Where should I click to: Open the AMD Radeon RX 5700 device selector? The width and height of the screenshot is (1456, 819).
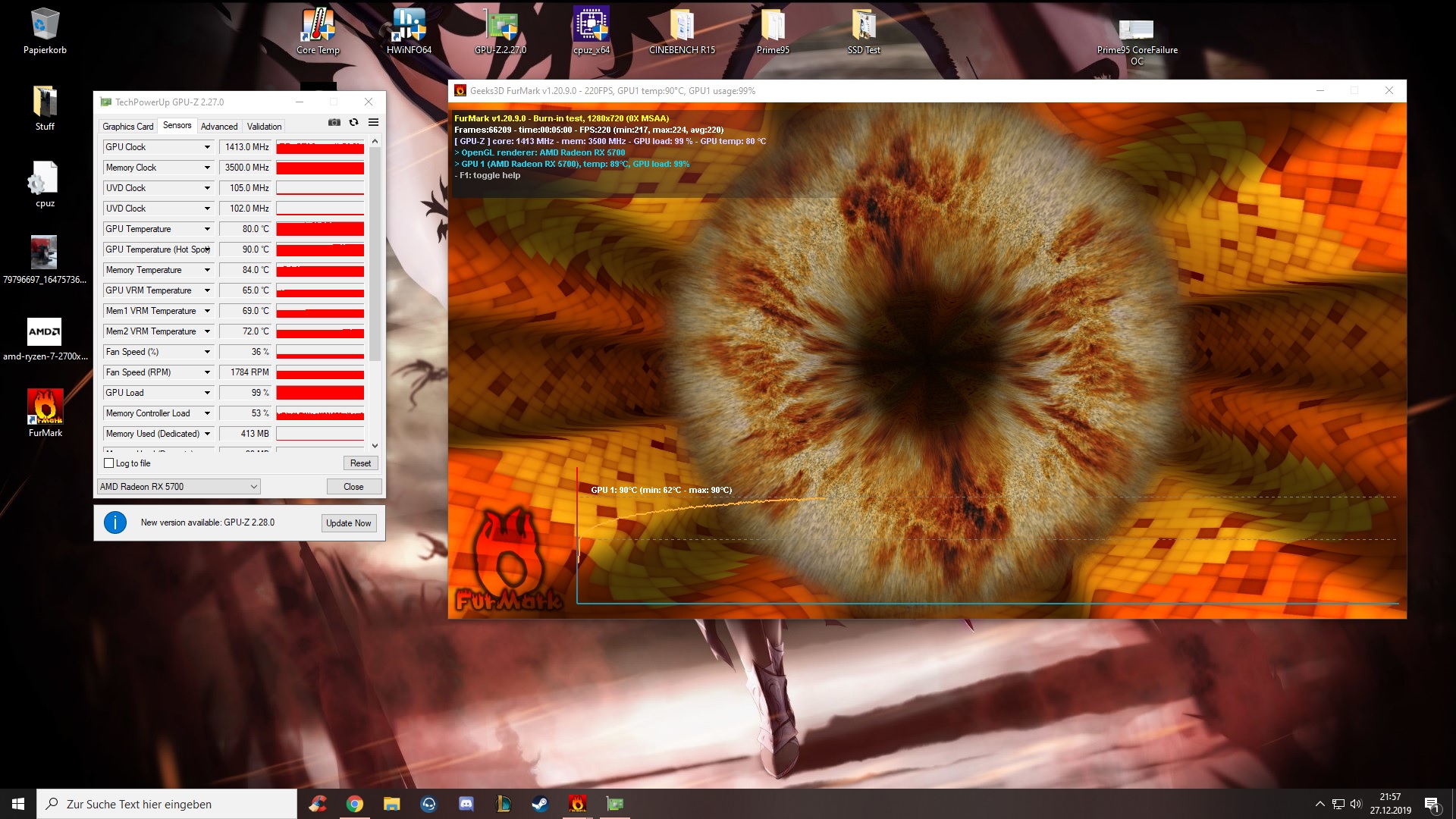[179, 487]
